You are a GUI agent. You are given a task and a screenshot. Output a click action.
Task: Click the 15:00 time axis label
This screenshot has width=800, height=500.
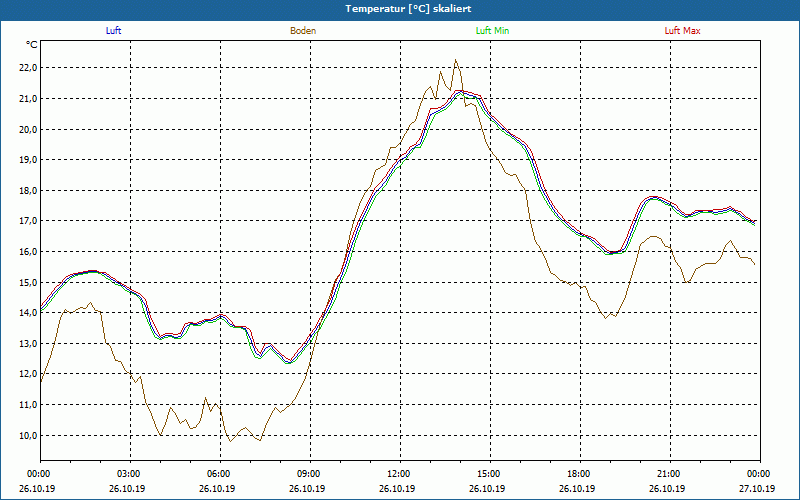[490, 474]
